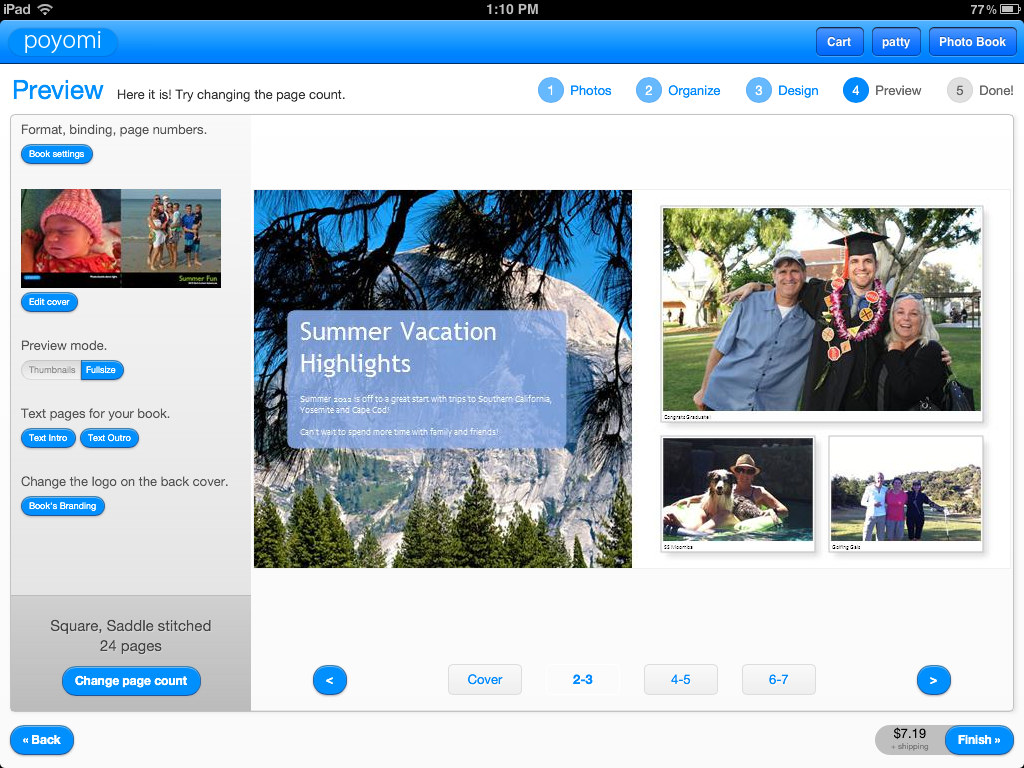Screen dimensions: 1024x768
Task: Switch preview mode to Fullsize
Action: click(101, 370)
